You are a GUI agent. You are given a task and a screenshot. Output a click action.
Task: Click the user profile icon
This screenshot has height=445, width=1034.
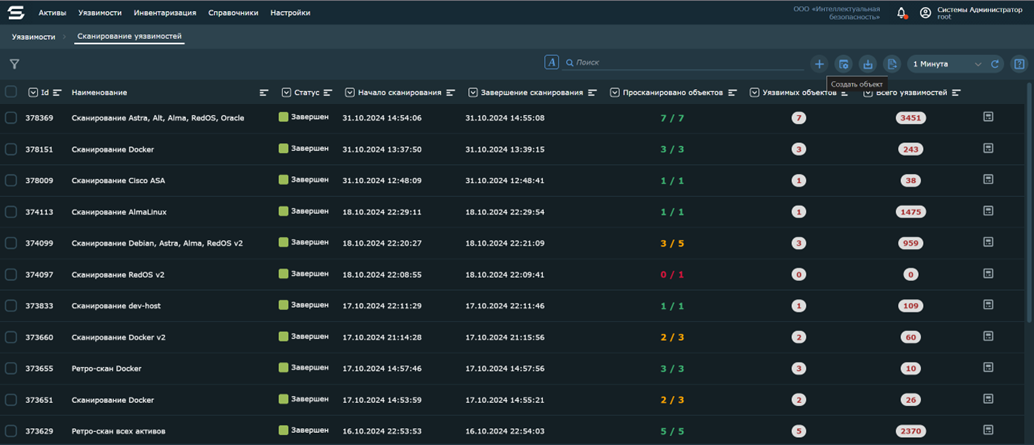[x=925, y=13]
